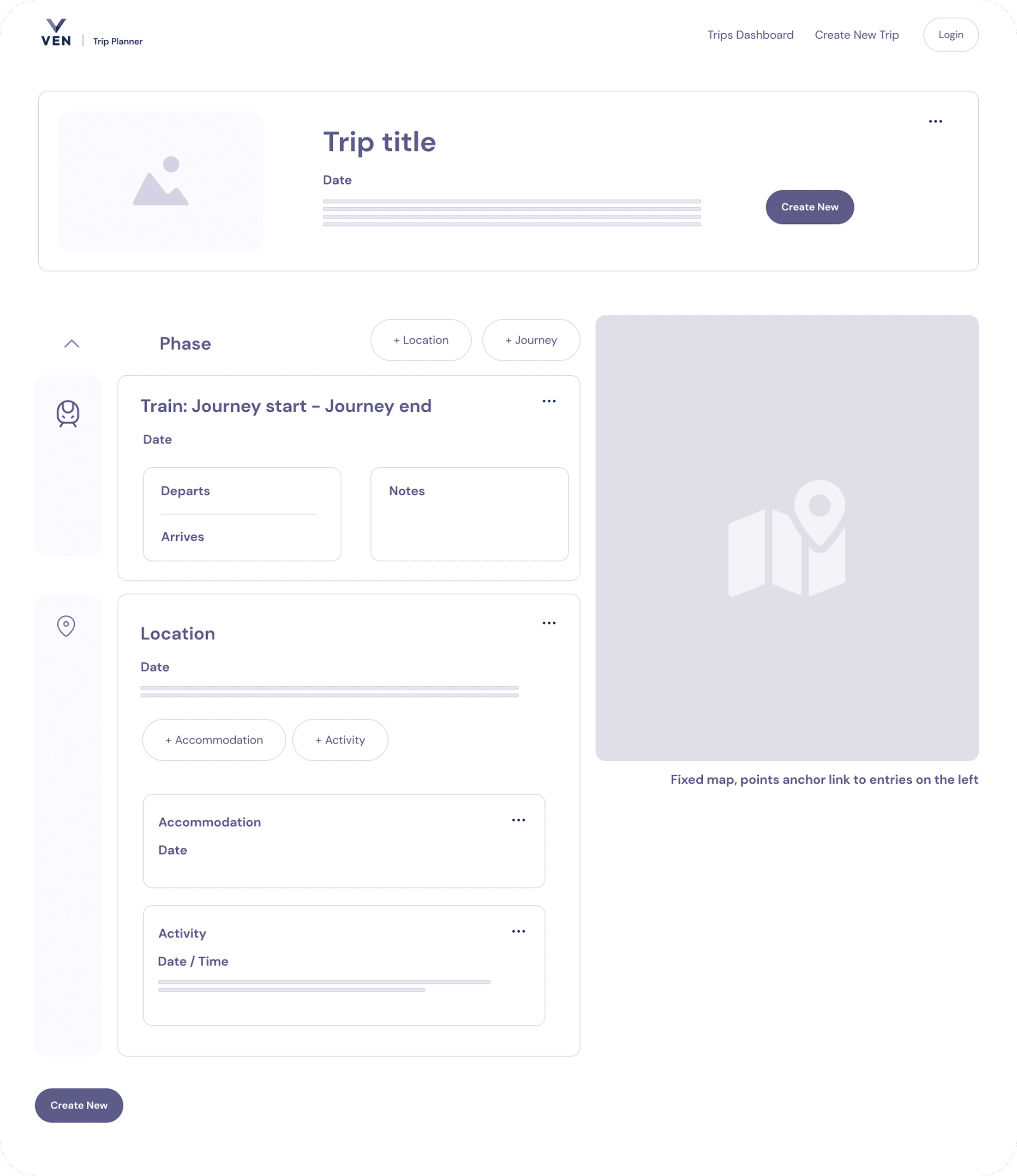Click the + Activity button
The image size is (1017, 1176).
point(340,739)
